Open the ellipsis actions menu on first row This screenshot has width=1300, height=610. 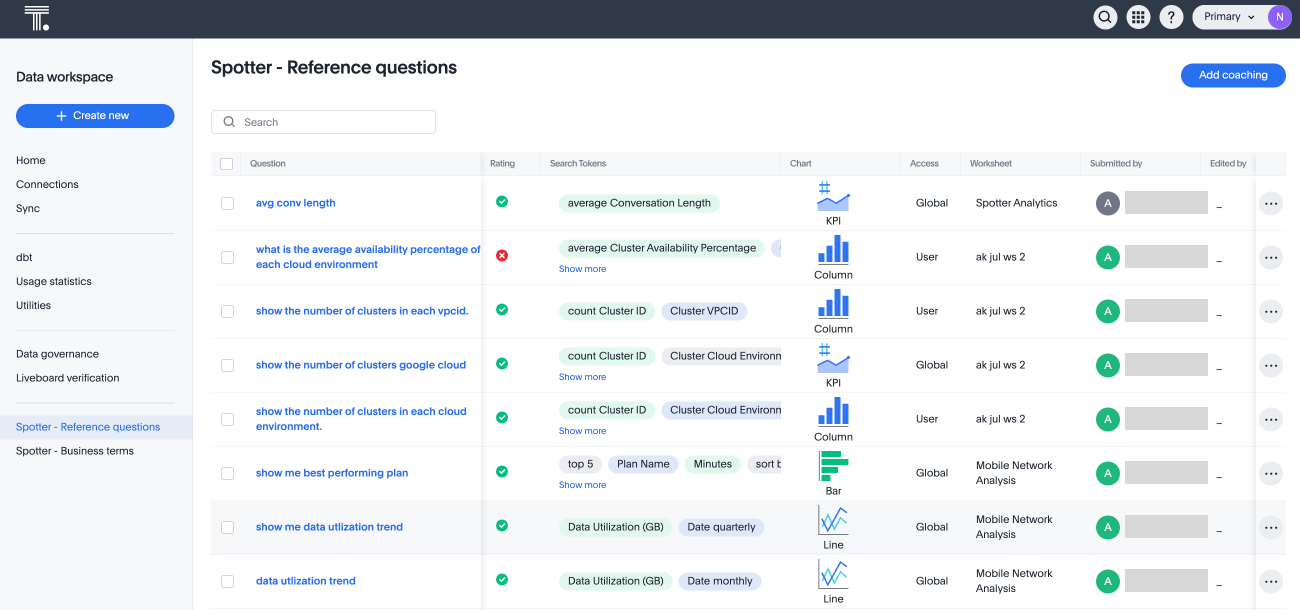click(1271, 203)
